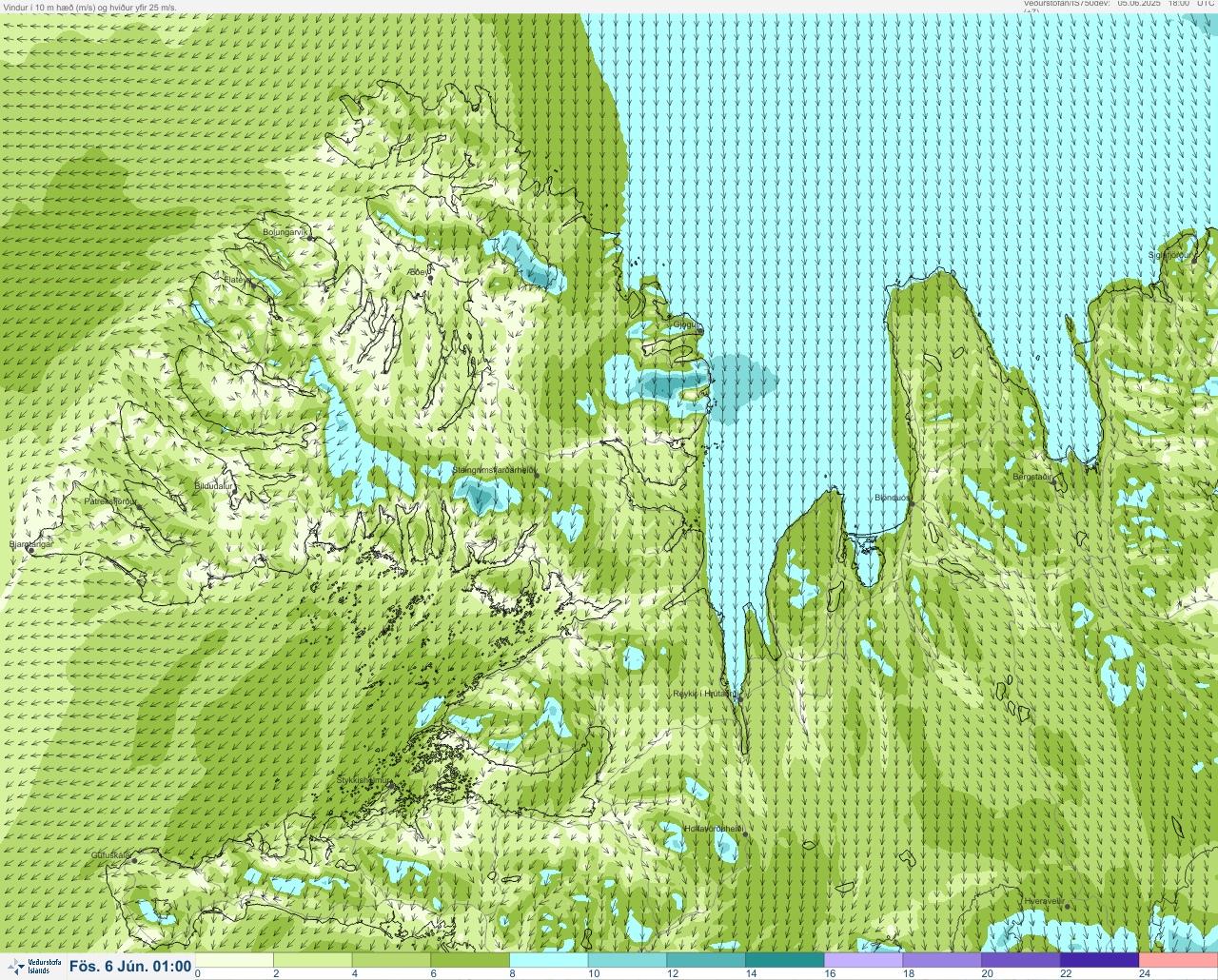Image resolution: width=1218 pixels, height=980 pixels.
Task: Click the 'Fös. 6 Jún. 01:00' timestamp
Action: coord(130,967)
